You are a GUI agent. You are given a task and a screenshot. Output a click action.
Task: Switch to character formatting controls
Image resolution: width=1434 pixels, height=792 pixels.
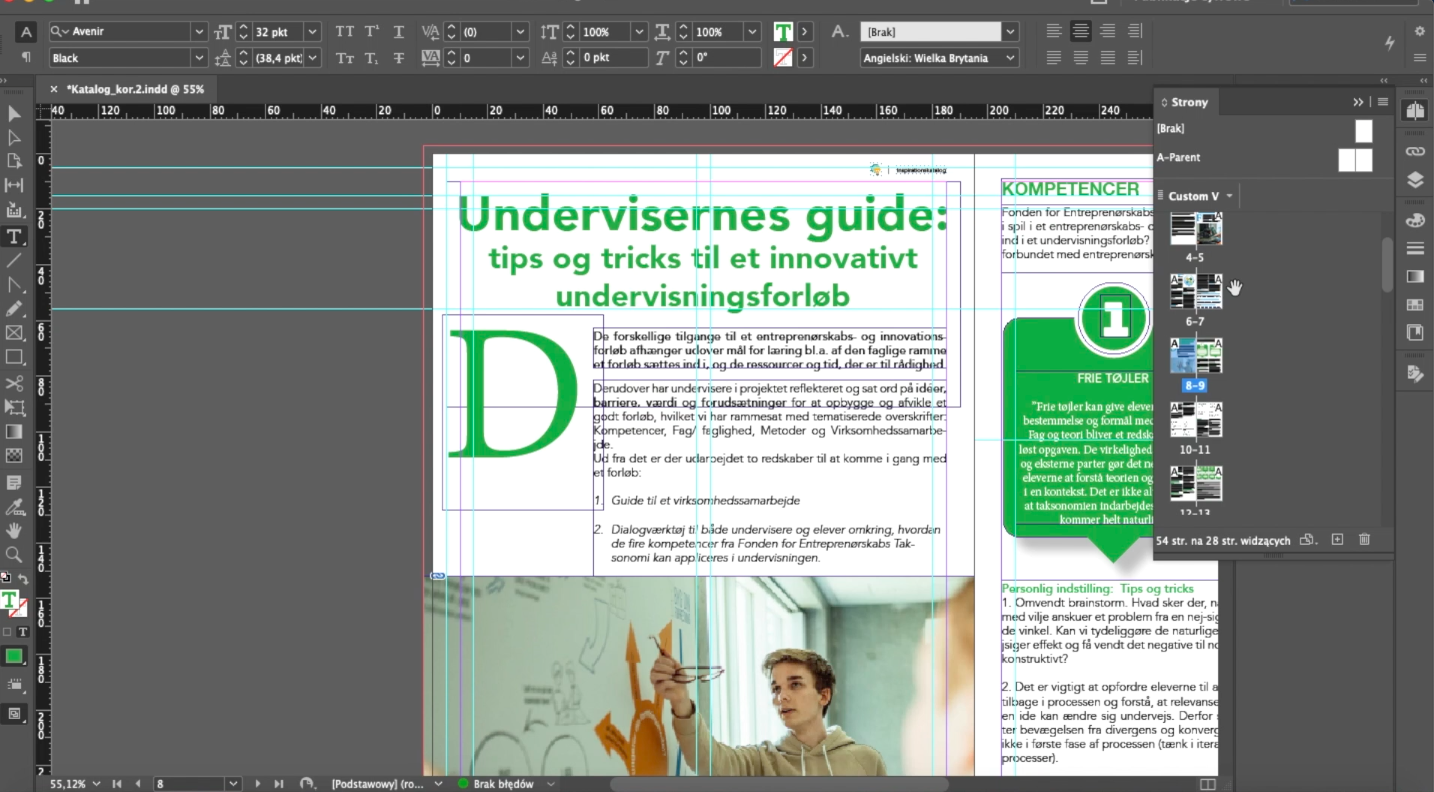point(27,32)
